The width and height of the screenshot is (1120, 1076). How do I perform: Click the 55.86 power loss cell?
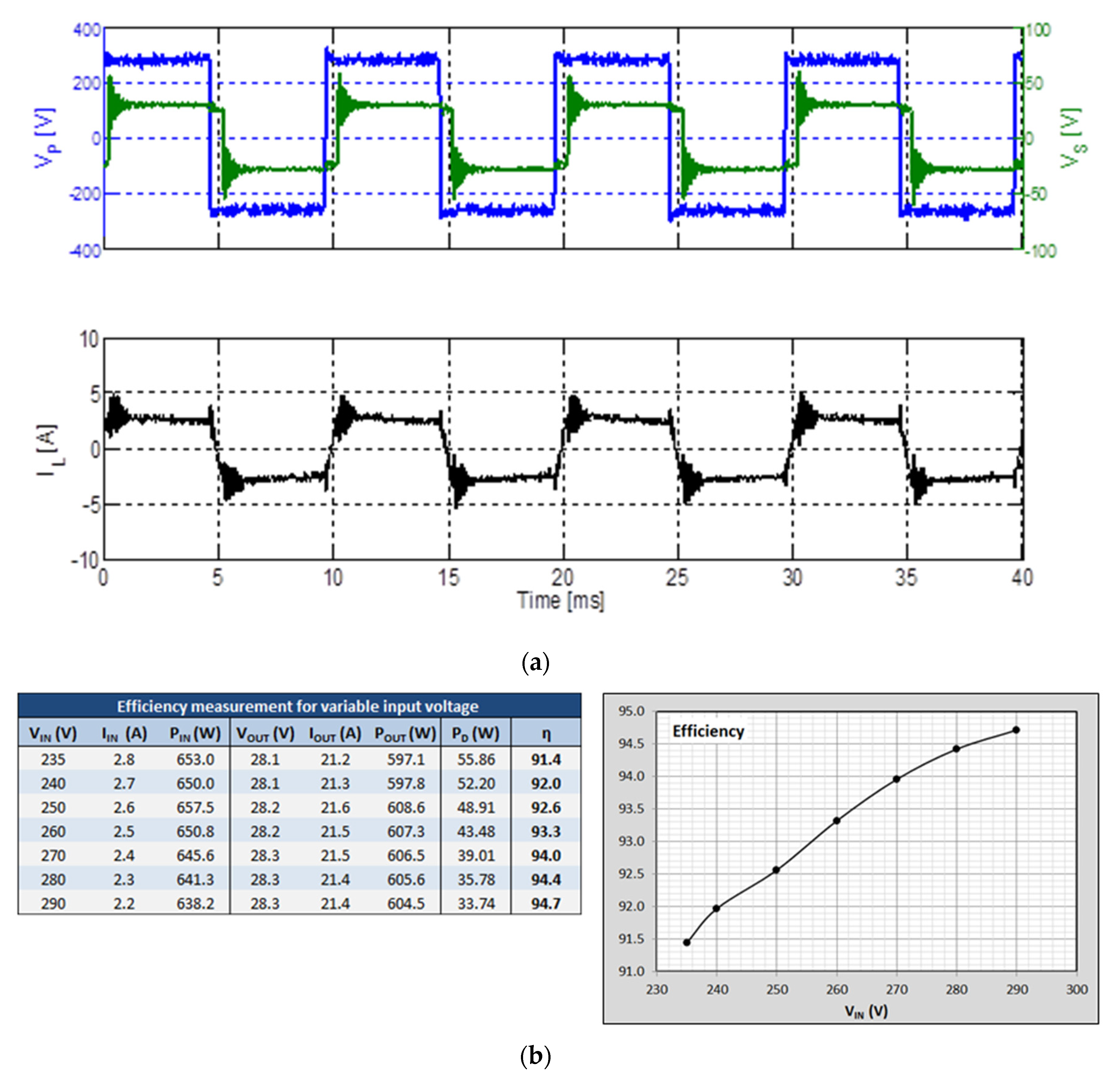[475, 760]
